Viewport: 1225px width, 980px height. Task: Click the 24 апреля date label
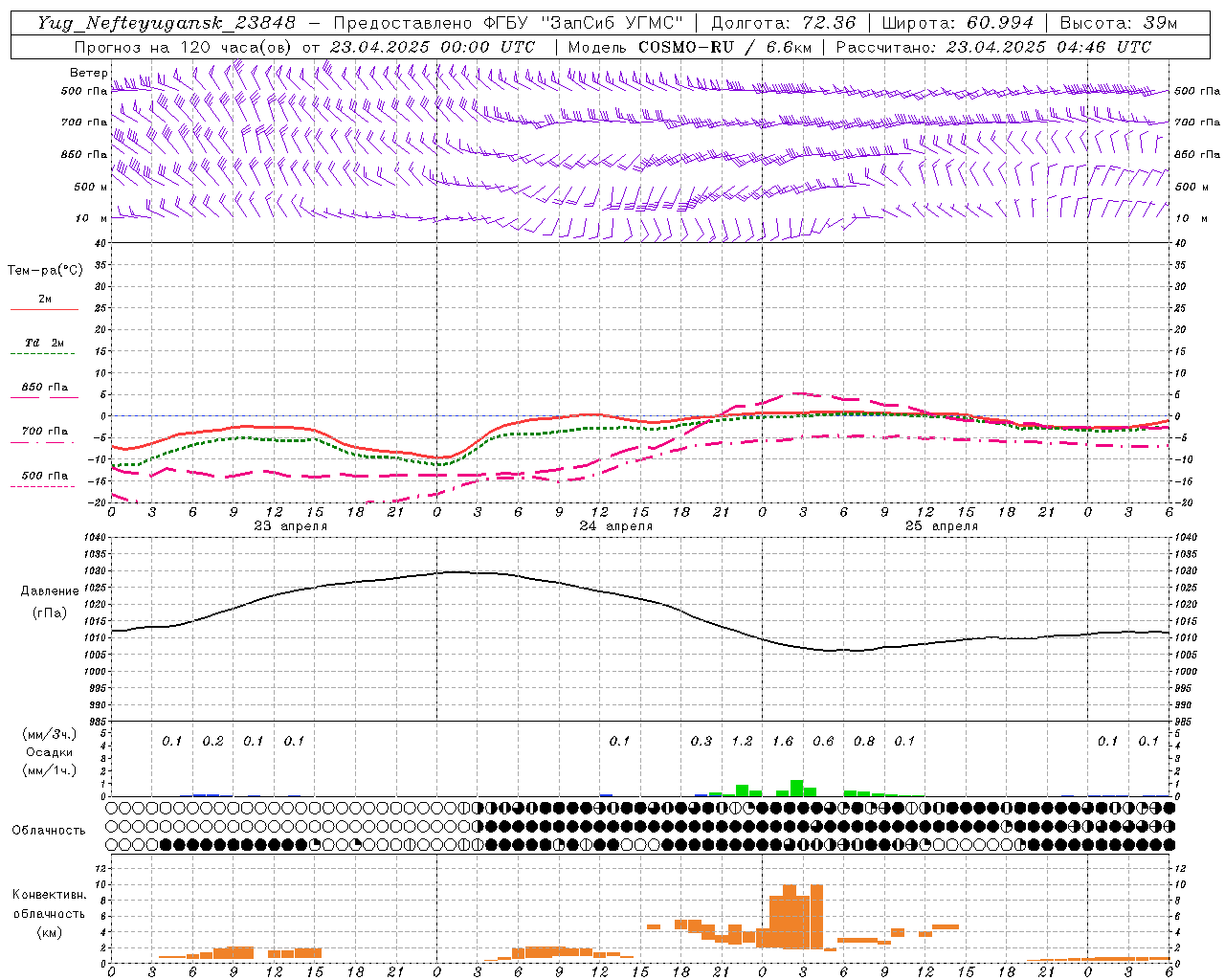(615, 526)
